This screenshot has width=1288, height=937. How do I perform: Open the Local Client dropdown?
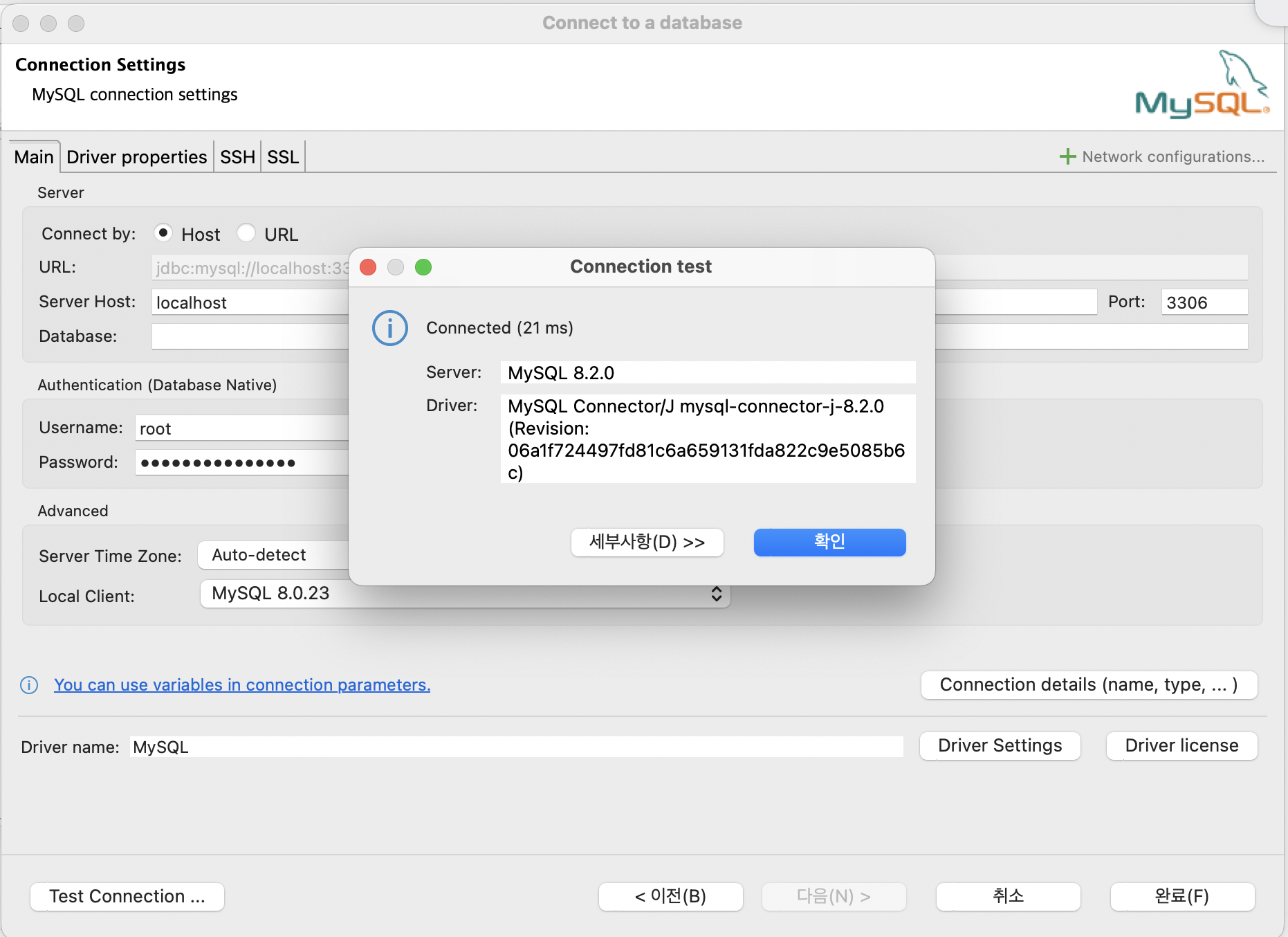coord(465,594)
